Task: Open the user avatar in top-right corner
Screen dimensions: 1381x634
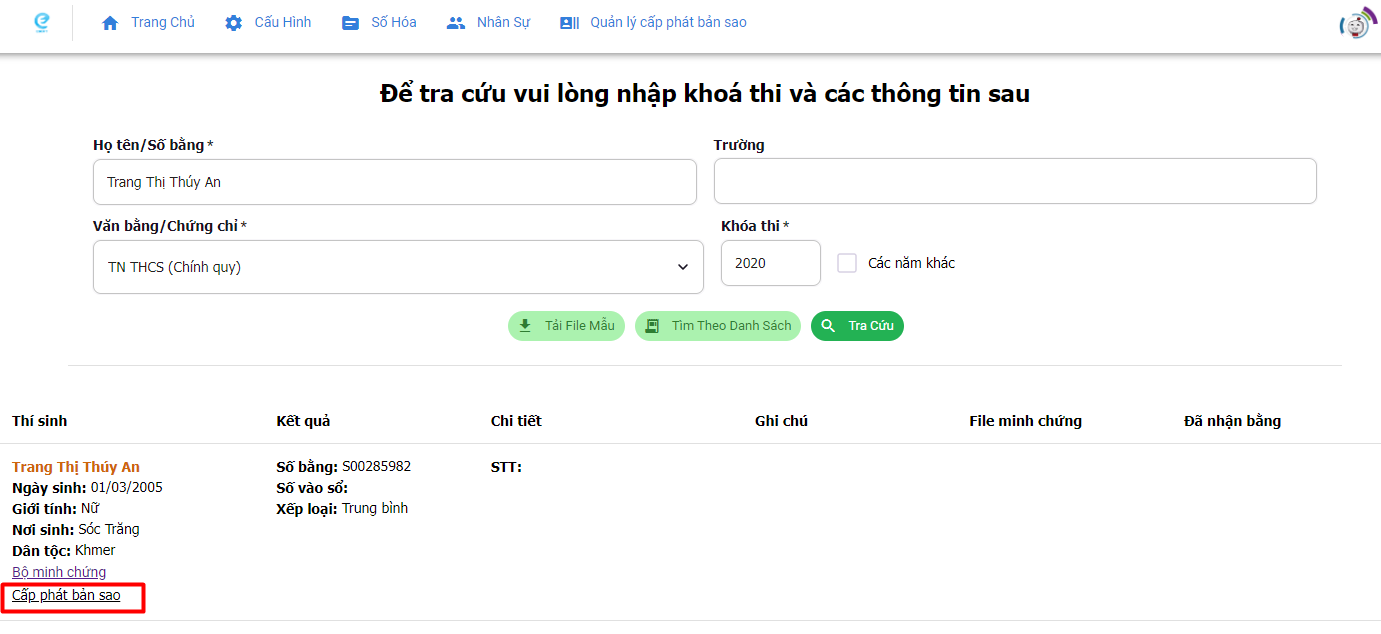Action: pyautogui.click(x=1357, y=24)
